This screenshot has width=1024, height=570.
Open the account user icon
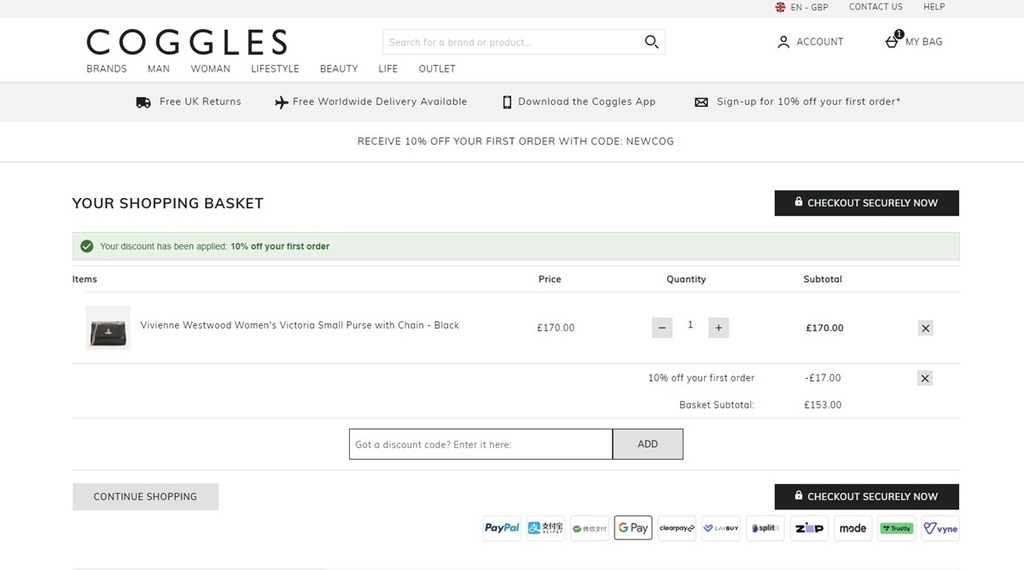(783, 42)
